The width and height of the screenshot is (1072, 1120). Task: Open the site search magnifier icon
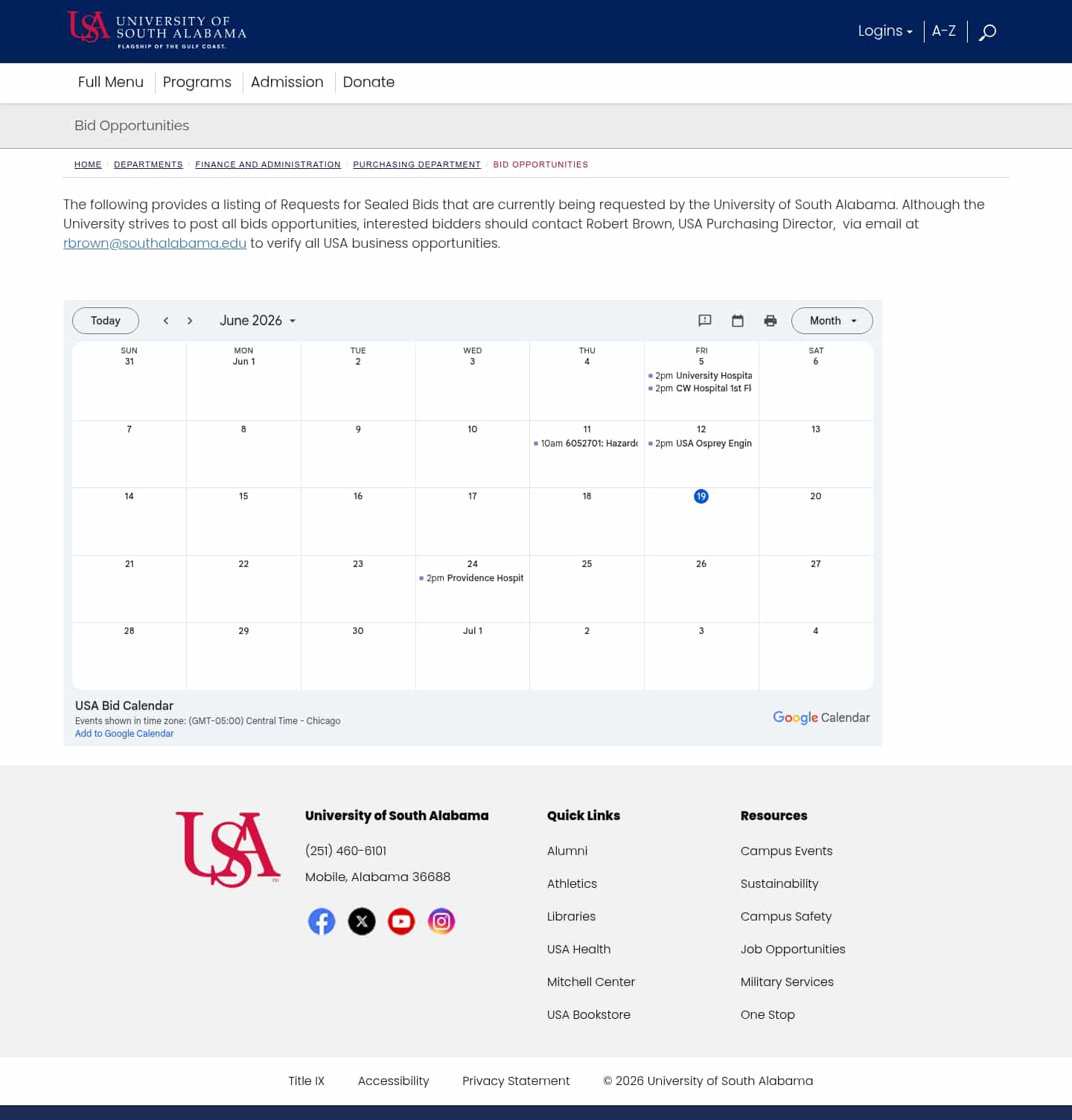click(x=987, y=32)
